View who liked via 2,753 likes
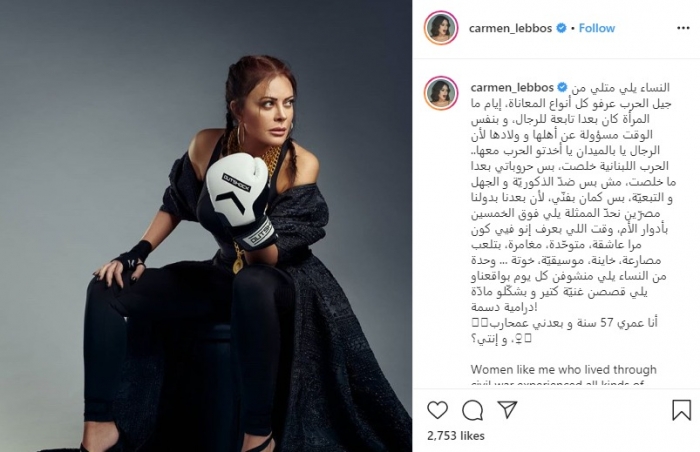The image size is (700, 452). [x=456, y=436]
